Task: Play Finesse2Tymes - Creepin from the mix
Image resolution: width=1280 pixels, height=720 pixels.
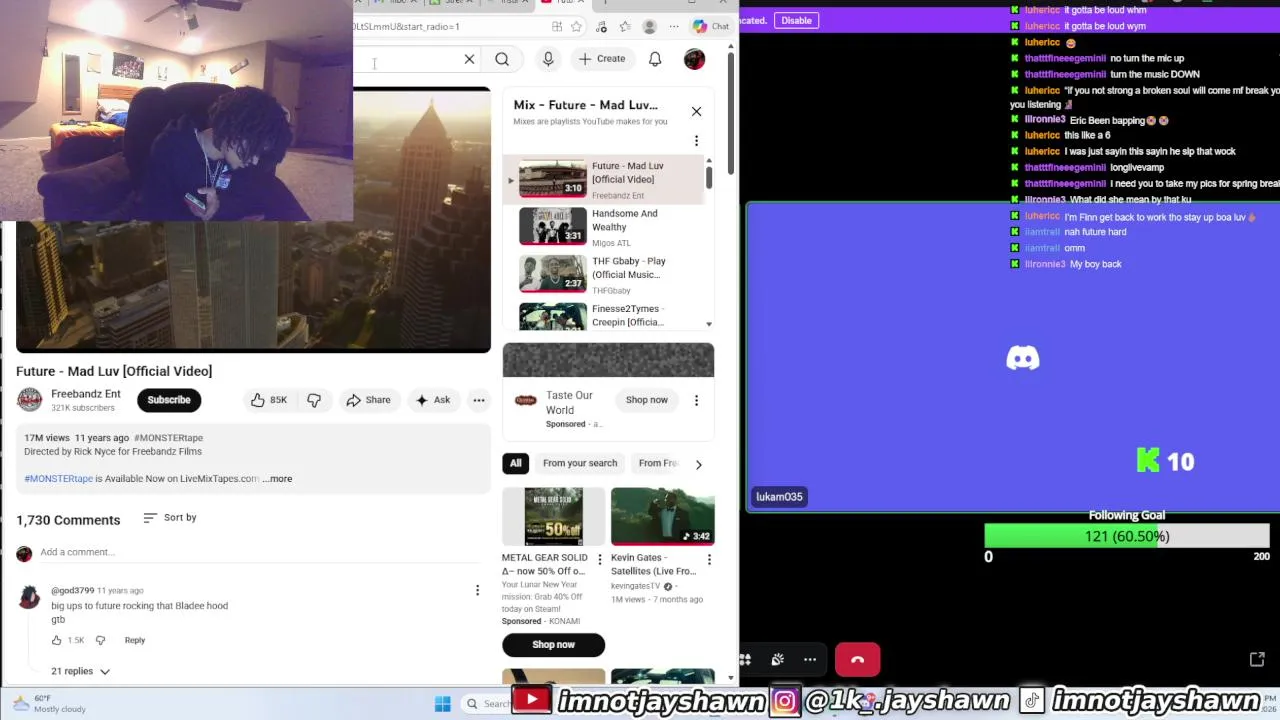Action: coord(605,316)
